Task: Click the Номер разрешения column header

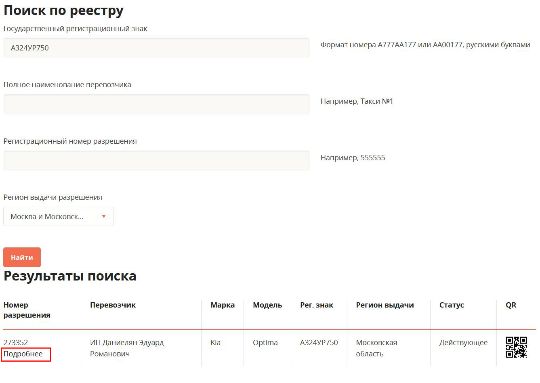Action: tap(27, 310)
